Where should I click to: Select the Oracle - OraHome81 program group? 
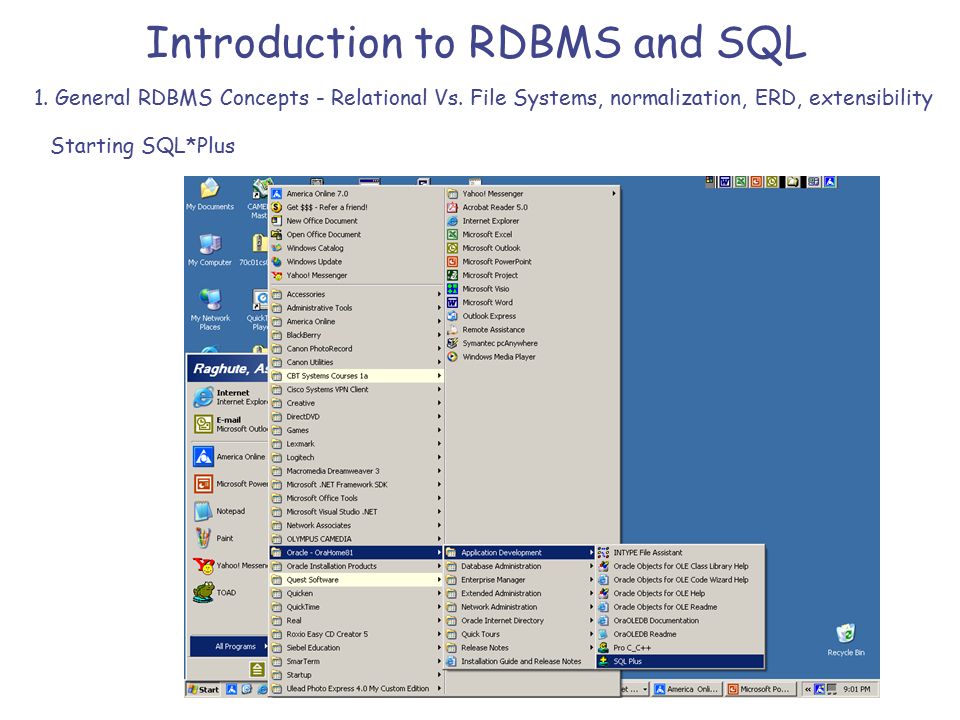pyautogui.click(x=356, y=552)
